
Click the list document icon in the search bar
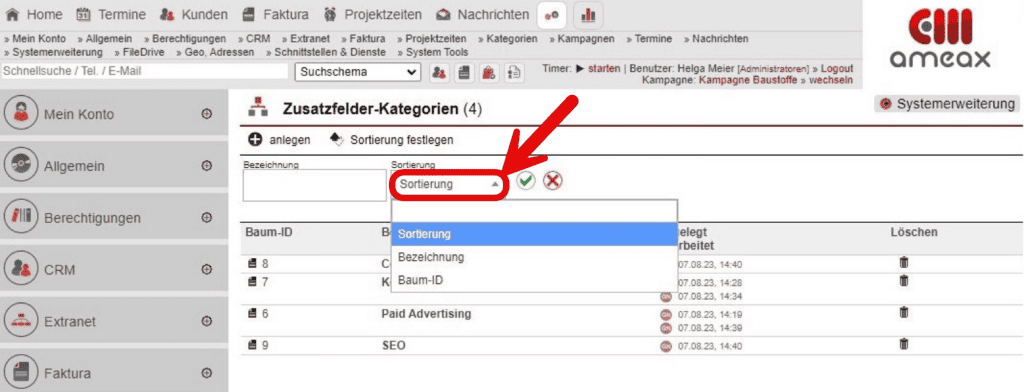click(515, 73)
